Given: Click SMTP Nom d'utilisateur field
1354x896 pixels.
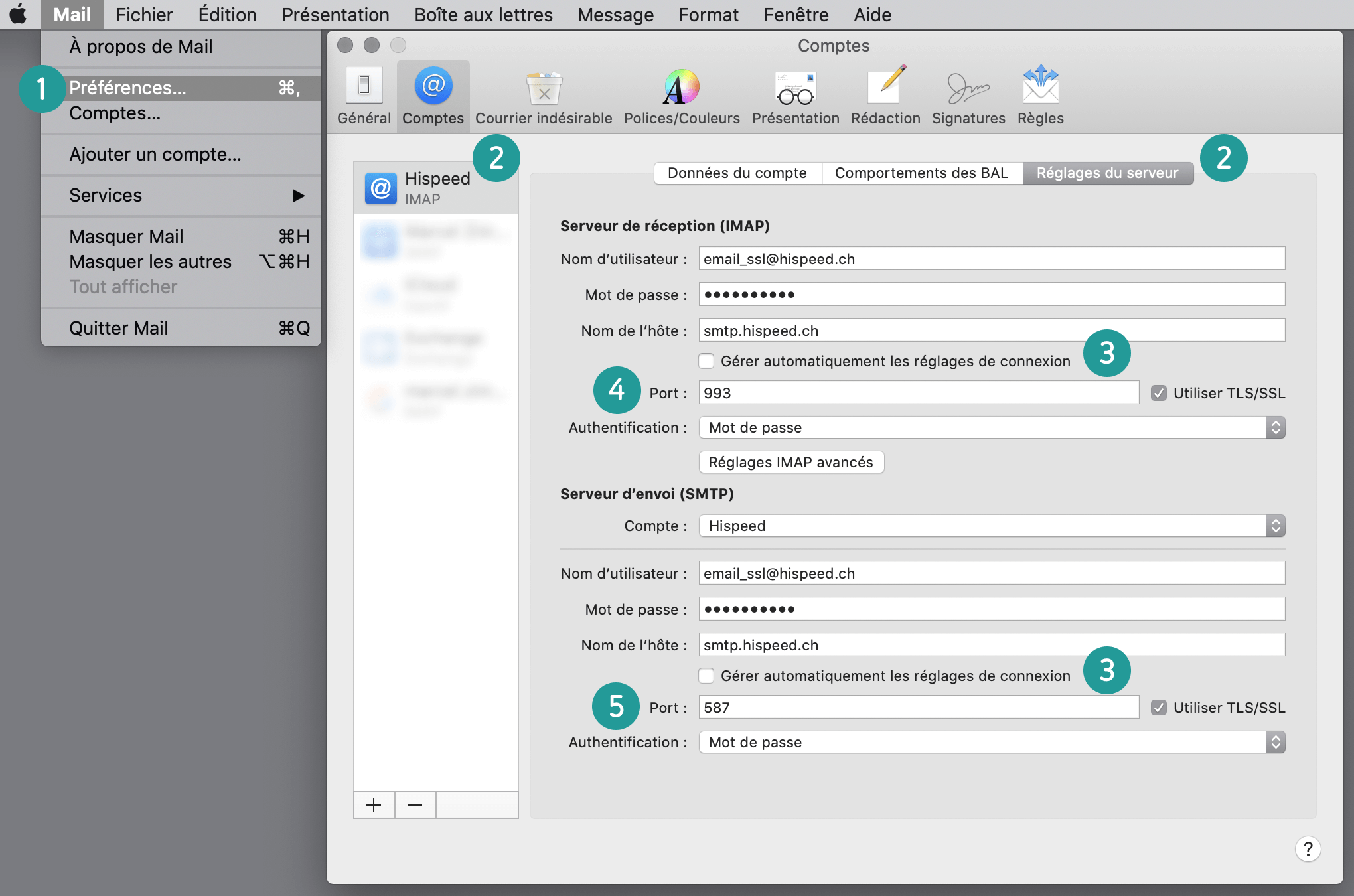Looking at the screenshot, I should [x=992, y=573].
